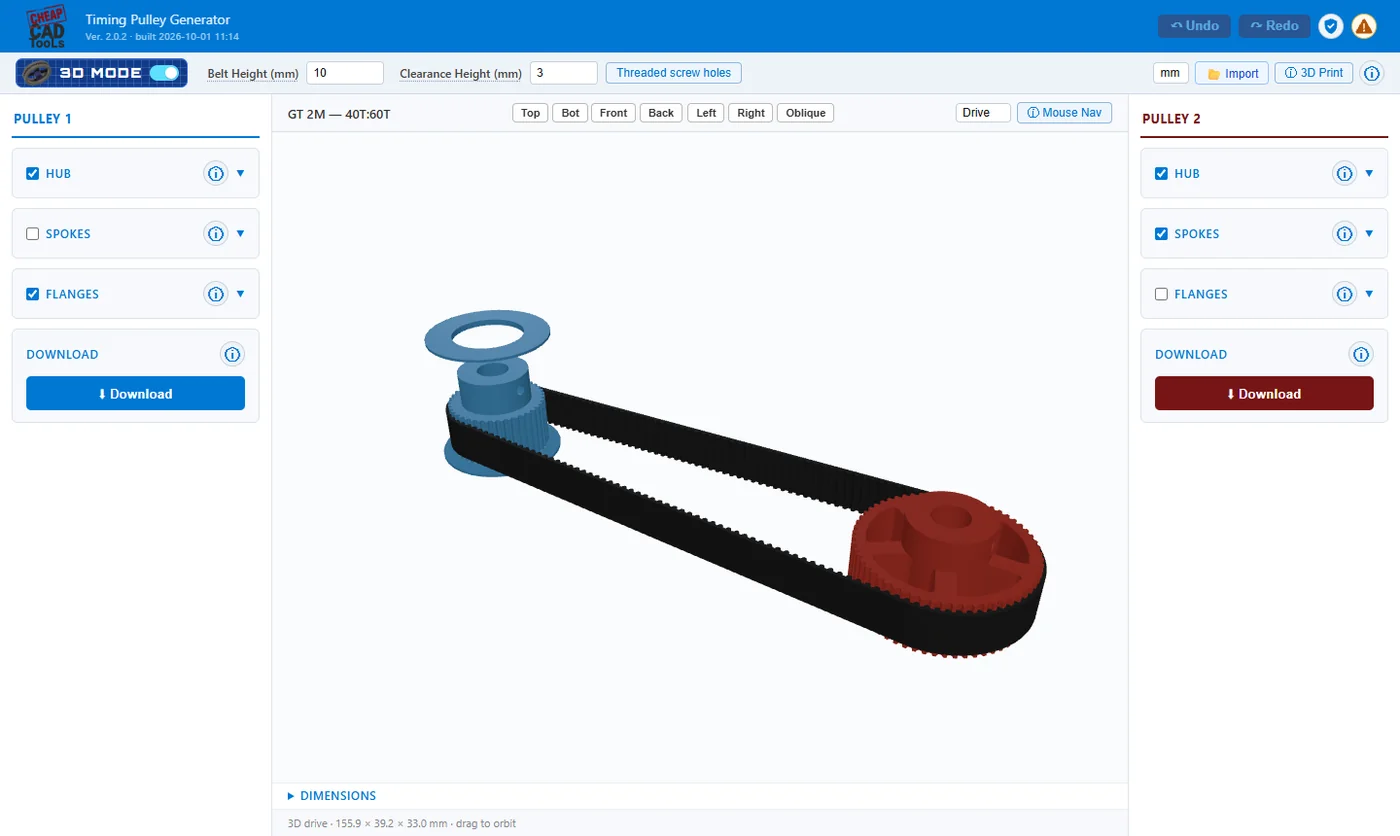Viewport: 1400px width, 836px height.
Task: Toggle the 3D MODE switch
Action: 164,73
